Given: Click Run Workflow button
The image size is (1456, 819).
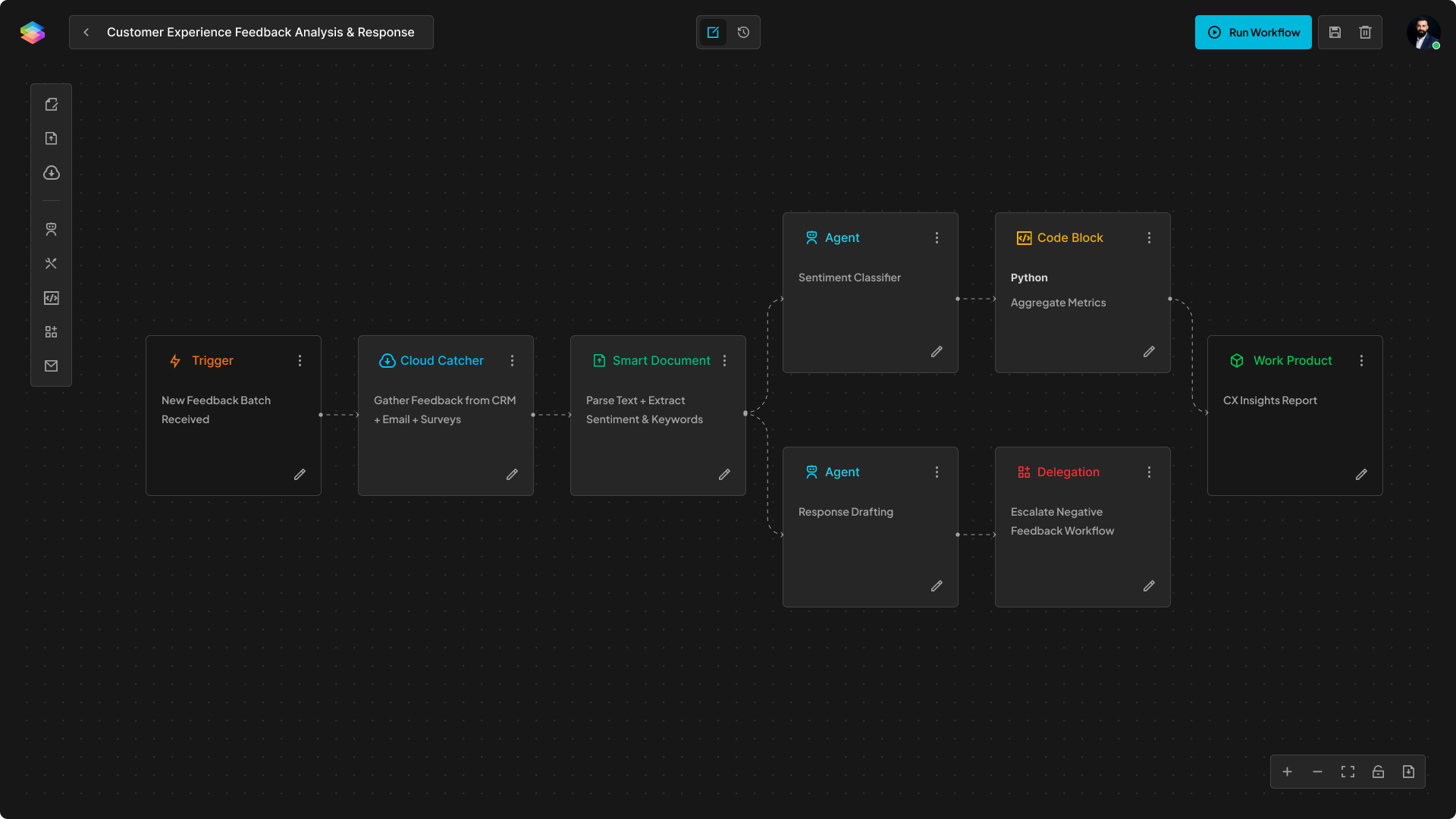Looking at the screenshot, I should [x=1253, y=33].
